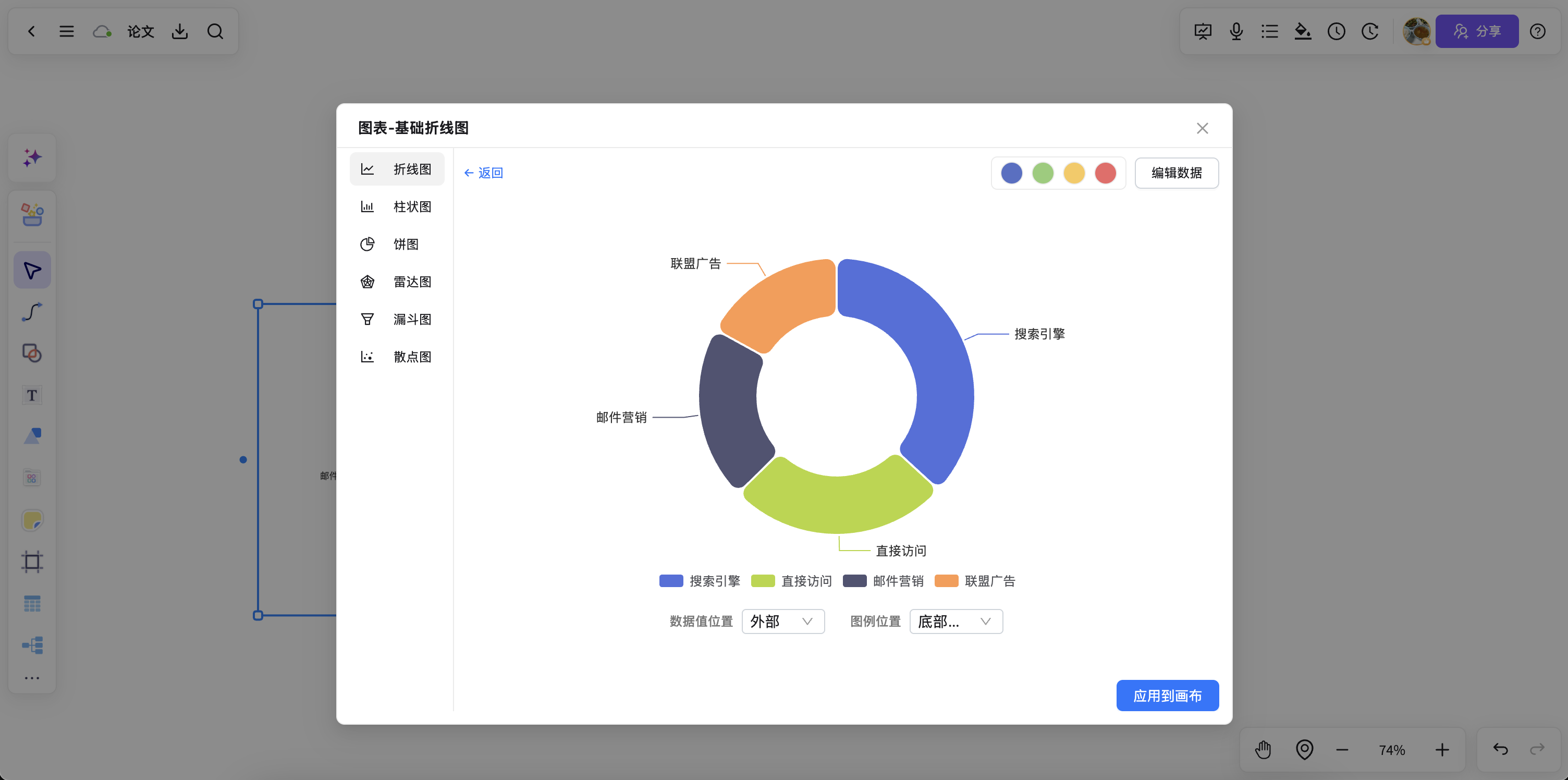Click the paint bucket fill icon
Screen dimensions: 1568x780
click(1303, 31)
